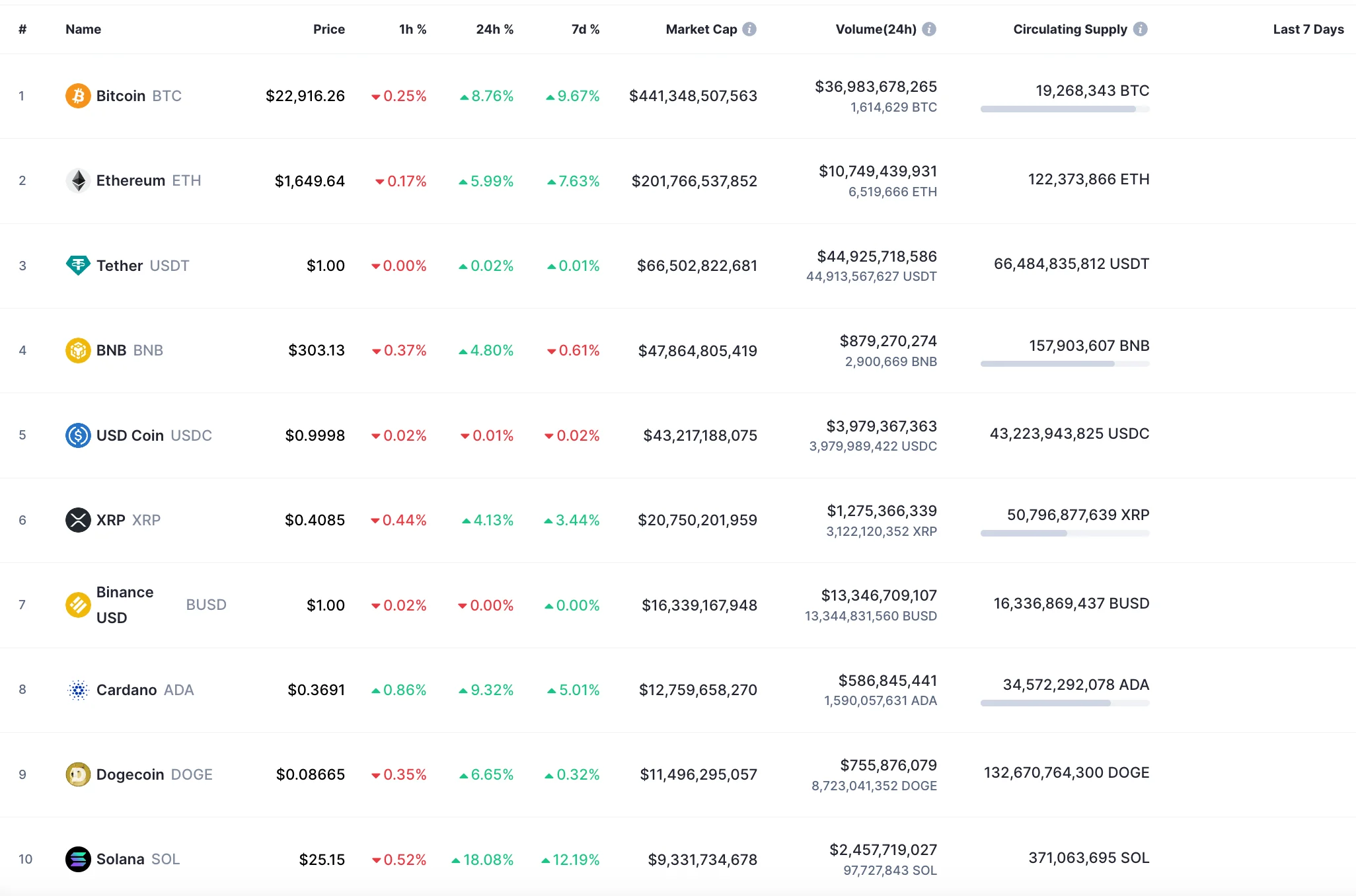The height and width of the screenshot is (896, 1356).
Task: Click the Dogecoin DOGE logo
Action: point(77,774)
